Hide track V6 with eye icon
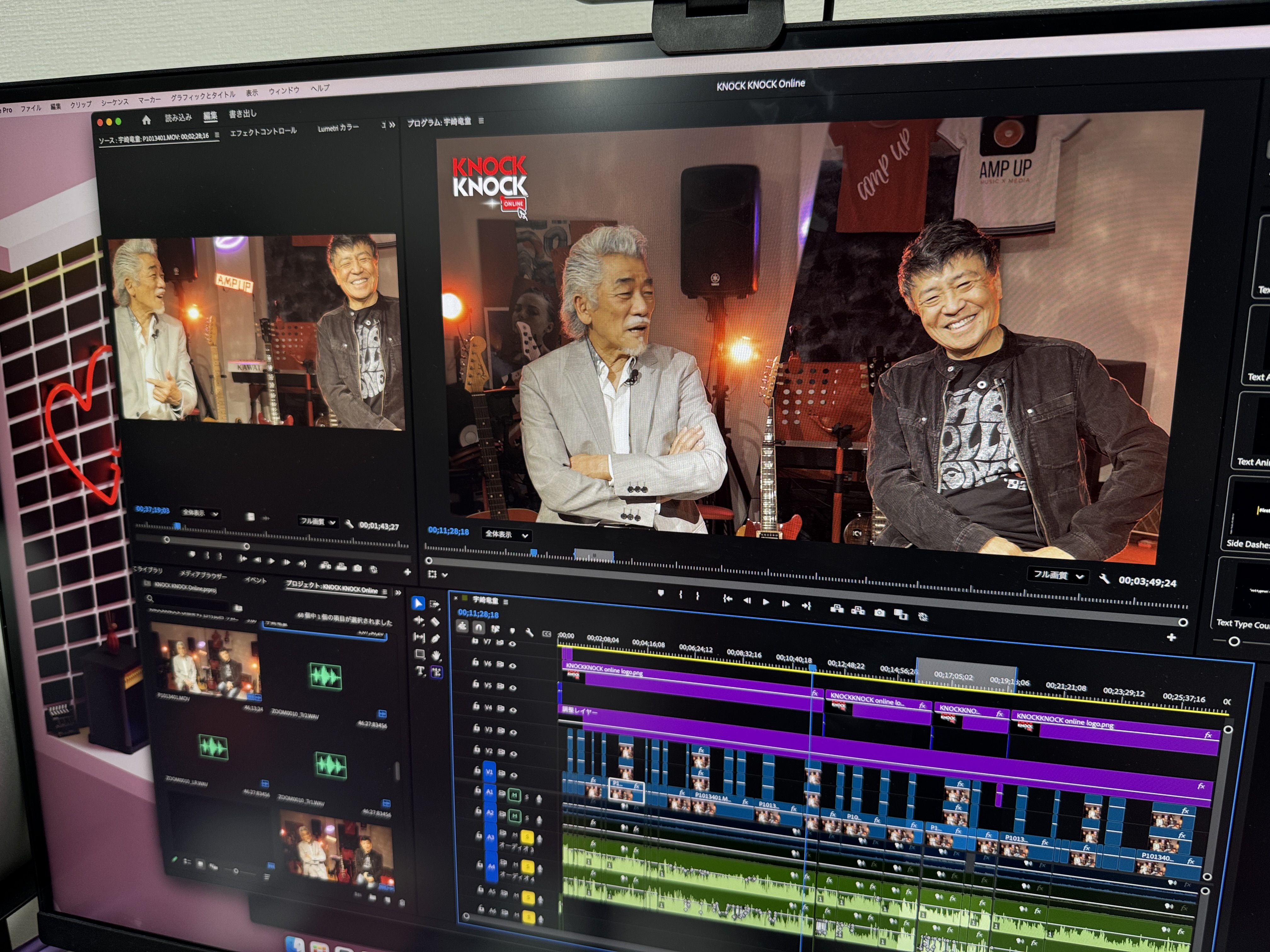The image size is (1270, 952). pyautogui.click(x=513, y=666)
